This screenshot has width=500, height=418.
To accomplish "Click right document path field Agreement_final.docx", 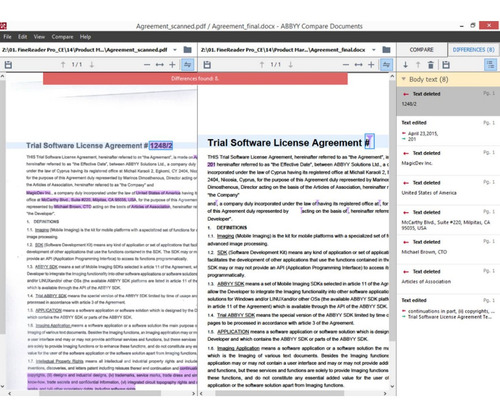I will click(283, 50).
